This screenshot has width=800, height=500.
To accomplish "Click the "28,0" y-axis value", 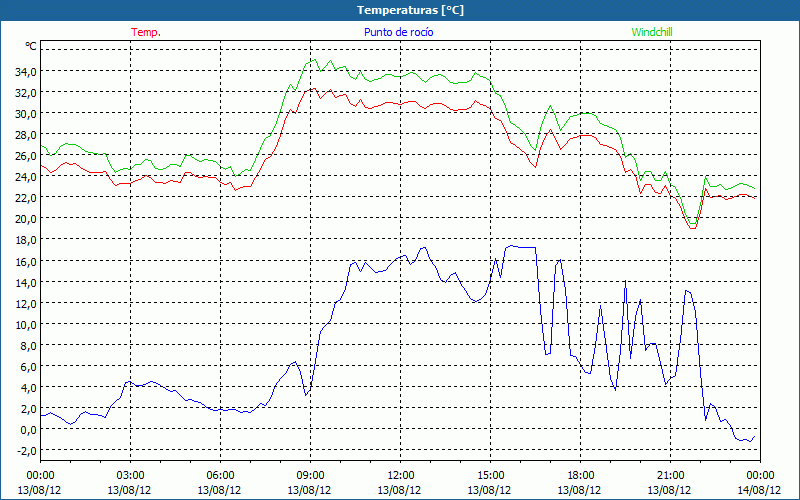I will click(x=25, y=134).
